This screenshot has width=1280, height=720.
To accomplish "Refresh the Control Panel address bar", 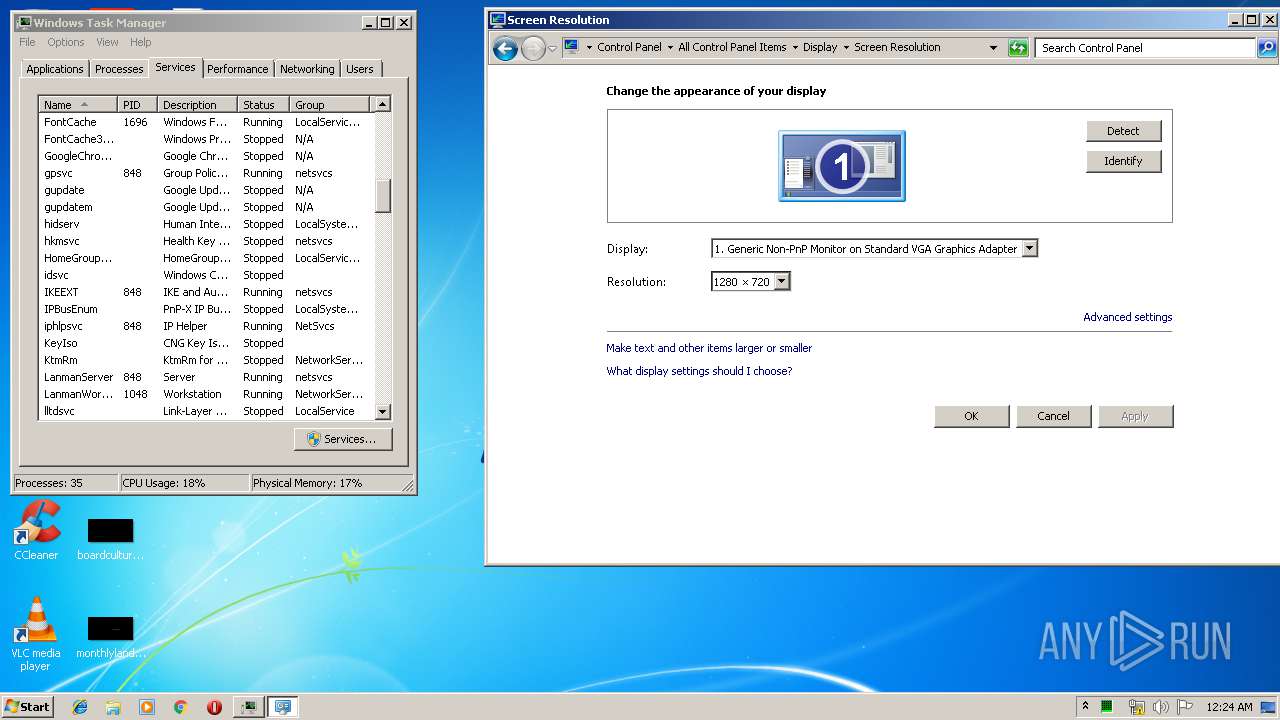I will 1018,48.
